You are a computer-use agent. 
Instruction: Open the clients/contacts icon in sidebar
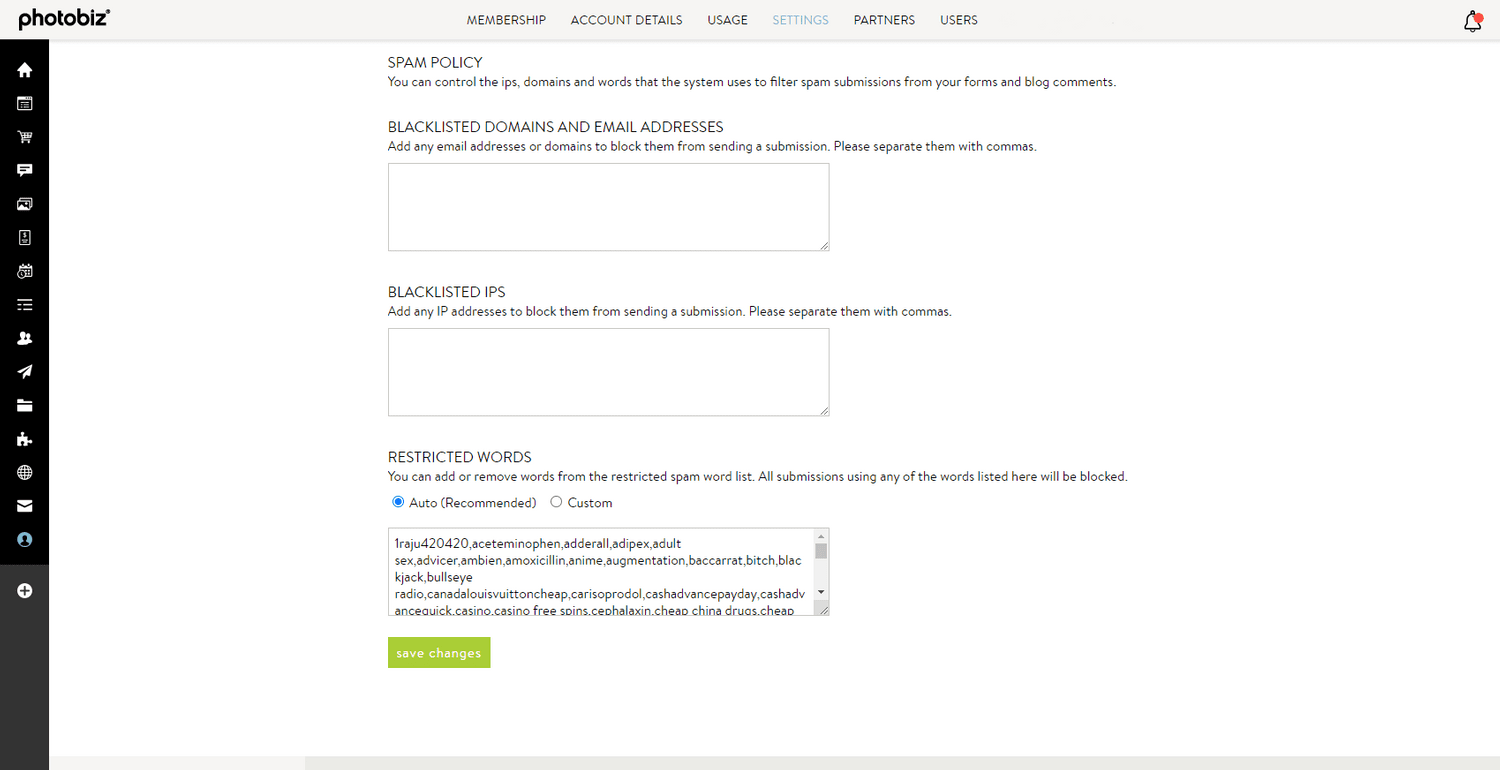[24, 338]
